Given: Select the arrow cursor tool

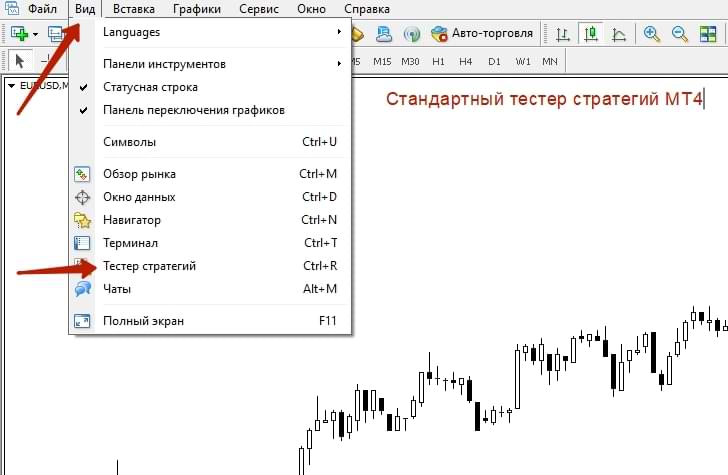Looking at the screenshot, I should pos(20,61).
